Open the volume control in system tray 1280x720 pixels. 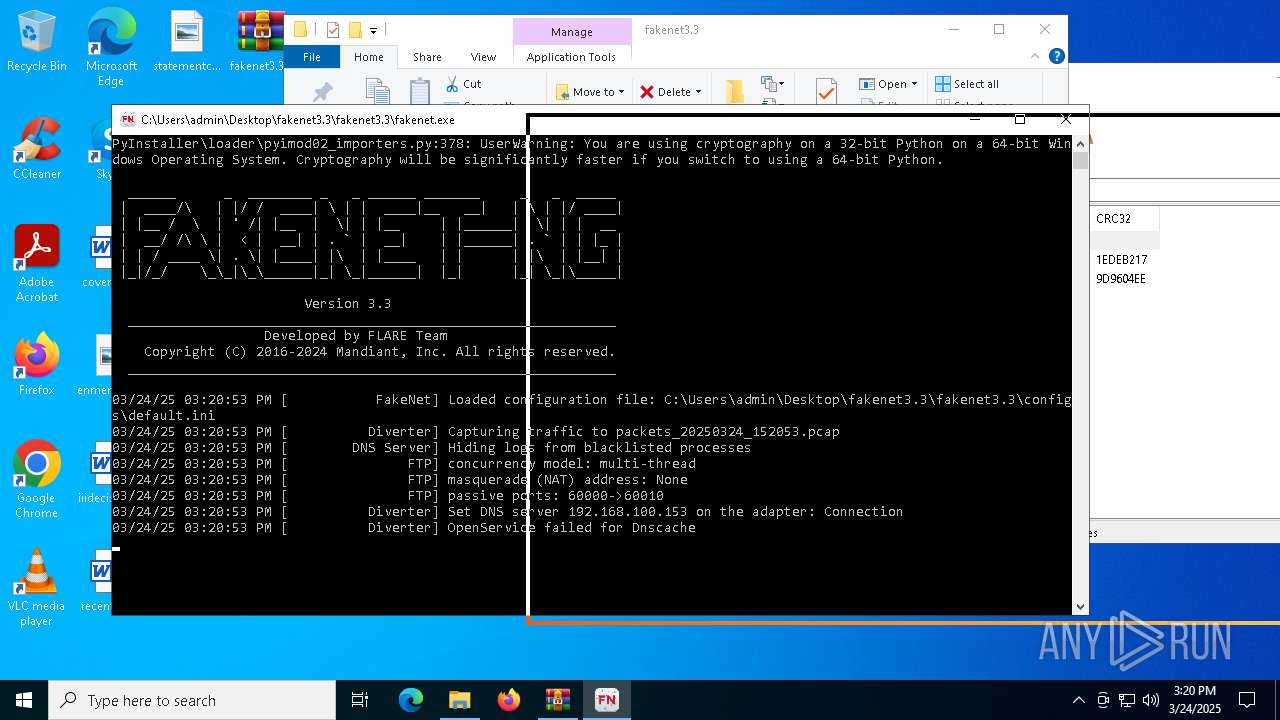pos(1151,700)
